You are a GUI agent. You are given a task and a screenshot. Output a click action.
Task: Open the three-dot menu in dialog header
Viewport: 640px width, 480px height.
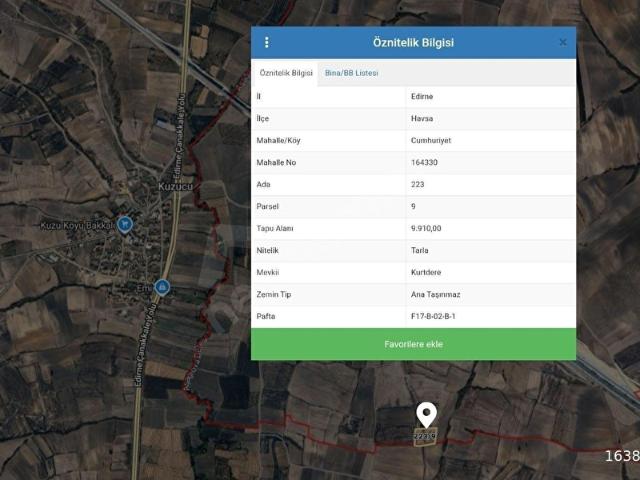tap(267, 42)
